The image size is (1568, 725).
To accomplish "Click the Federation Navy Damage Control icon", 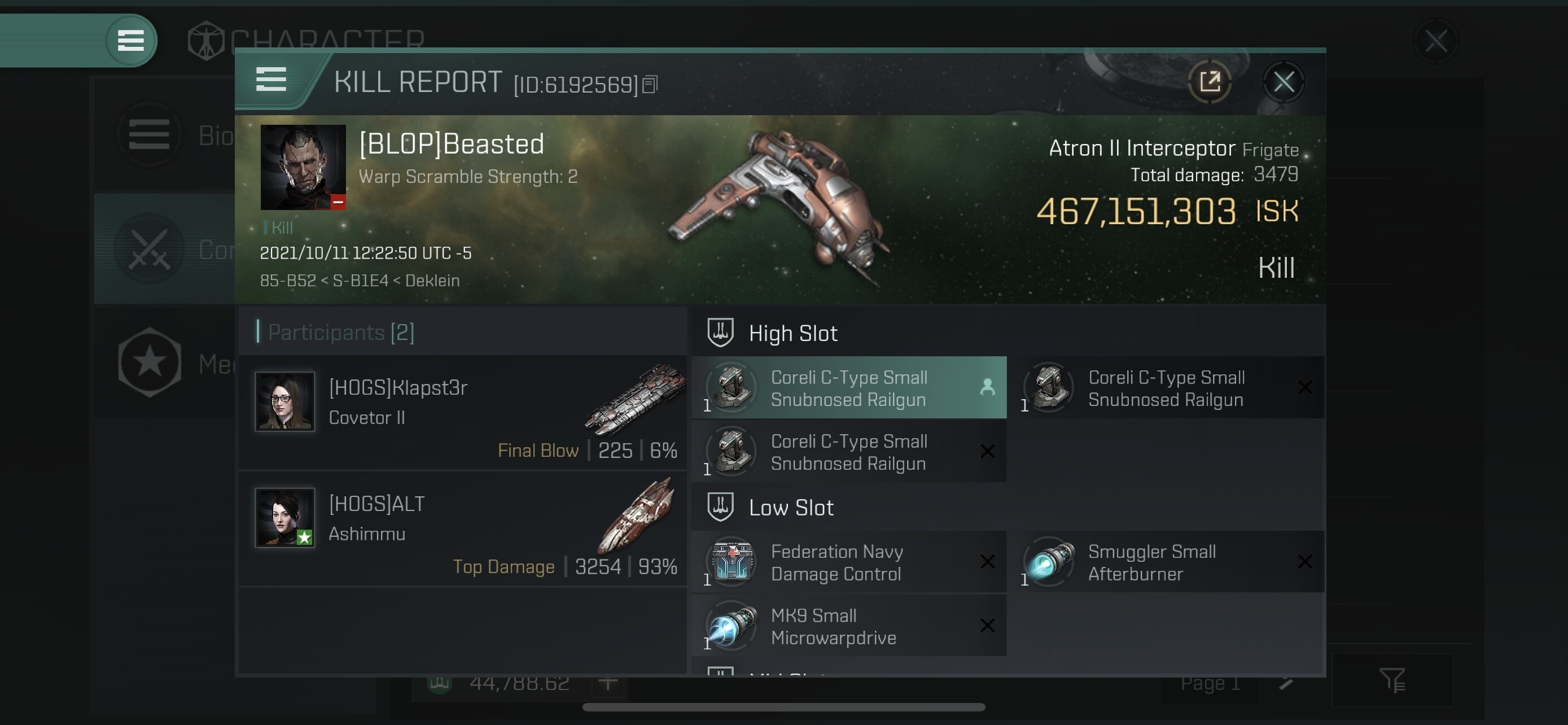I will [x=732, y=561].
